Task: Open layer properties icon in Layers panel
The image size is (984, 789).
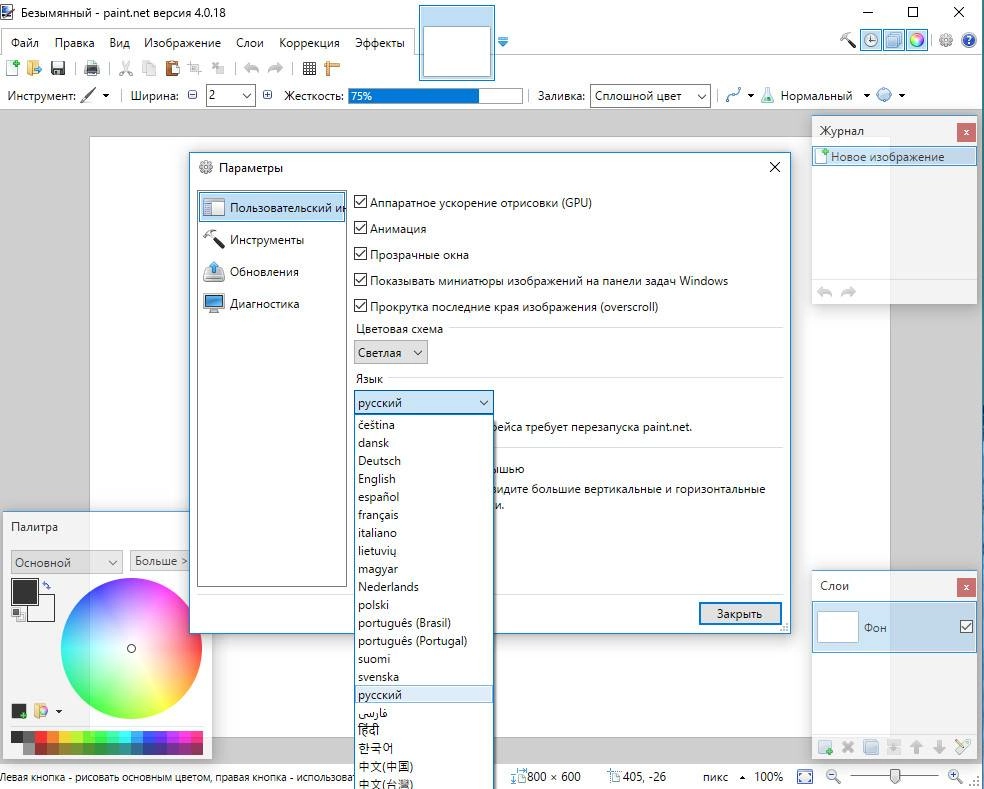Action: coord(962,747)
